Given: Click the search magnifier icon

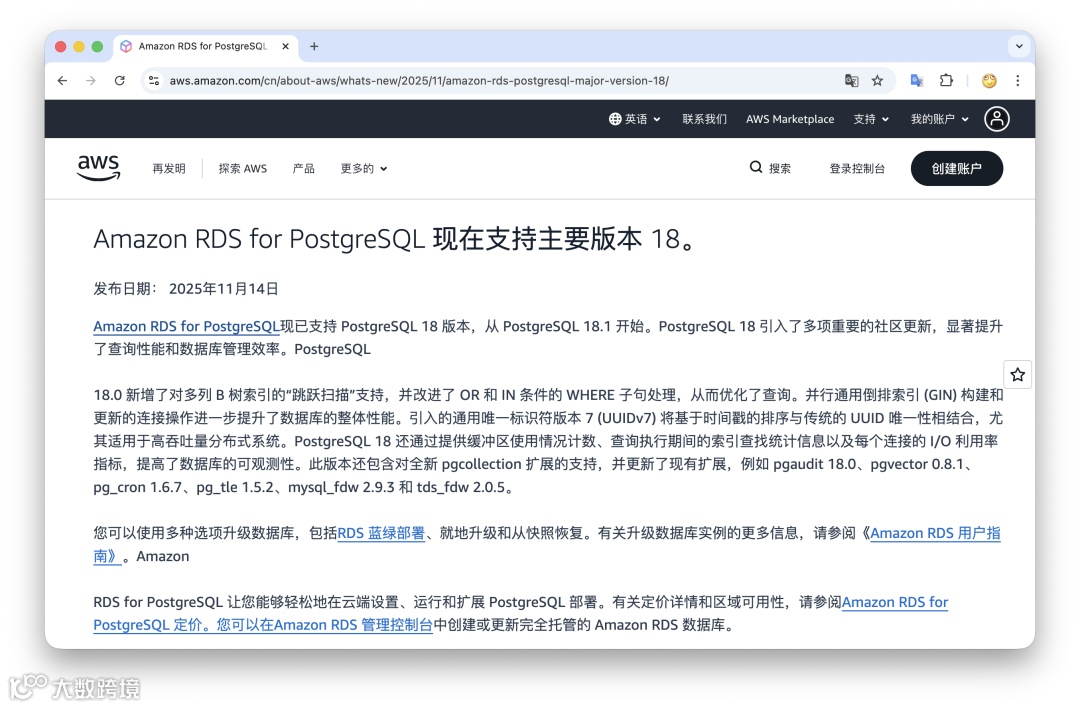Looking at the screenshot, I should coord(756,167).
